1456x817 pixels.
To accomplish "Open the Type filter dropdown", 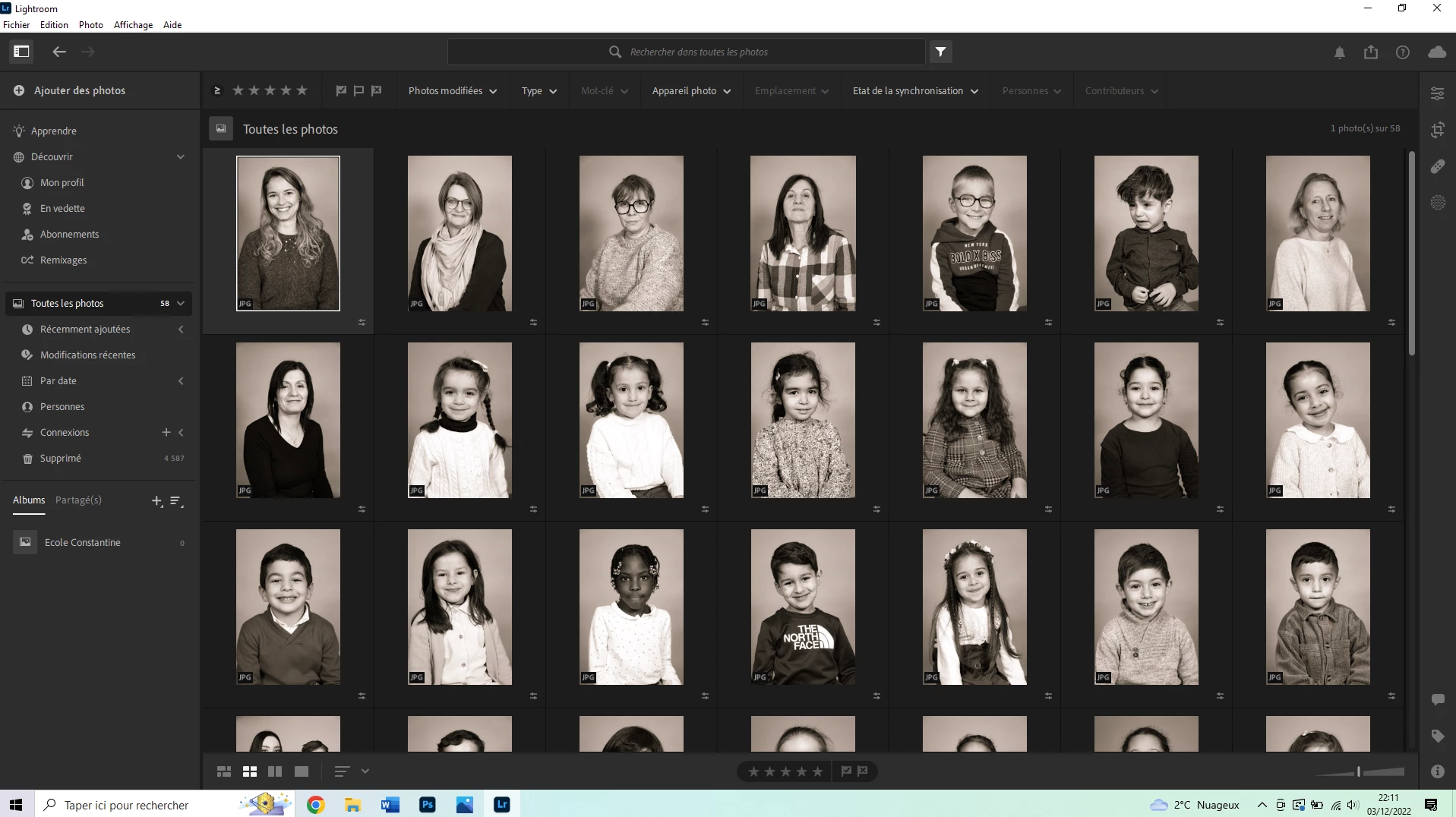I will [x=539, y=90].
